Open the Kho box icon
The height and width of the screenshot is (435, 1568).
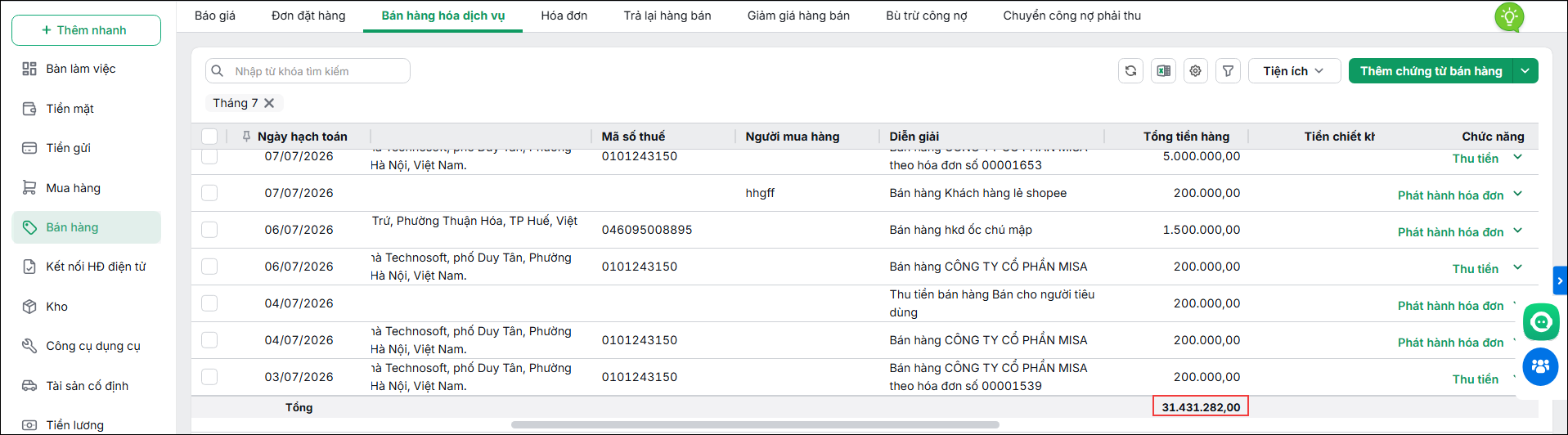pyautogui.click(x=29, y=307)
